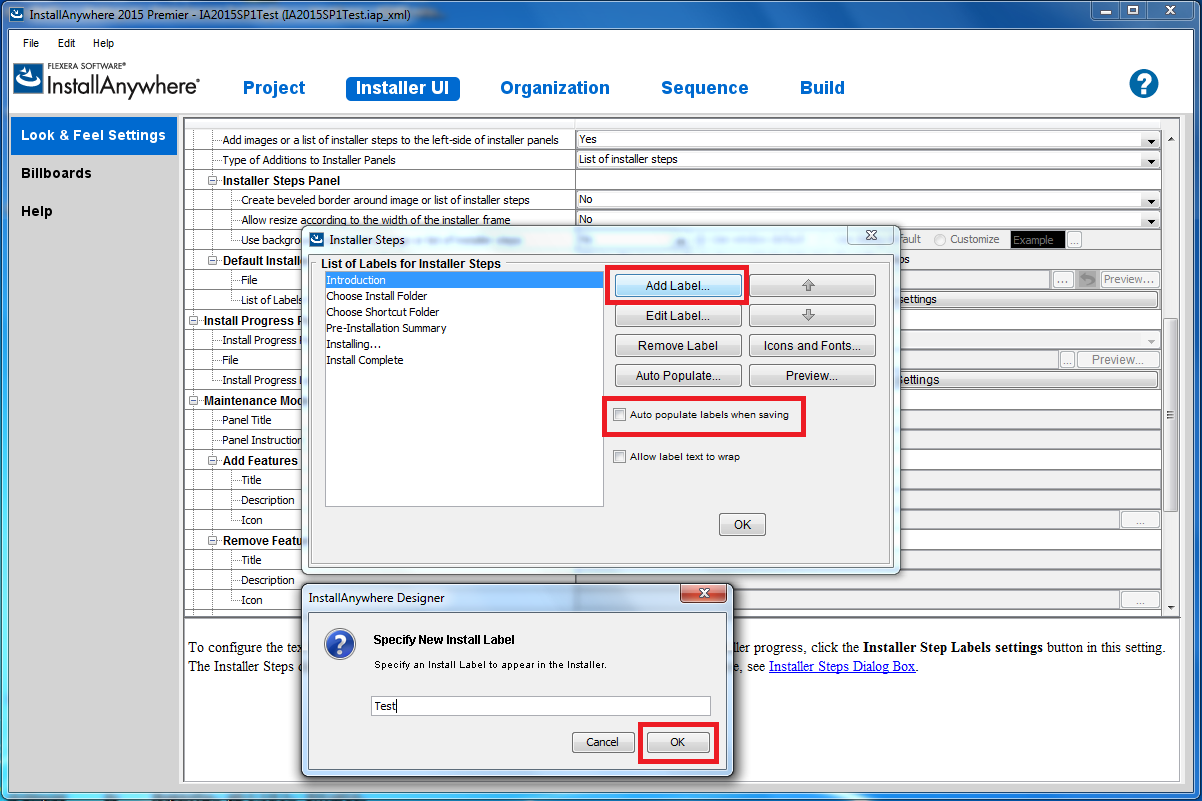Select Introduction in the labels list

point(464,280)
